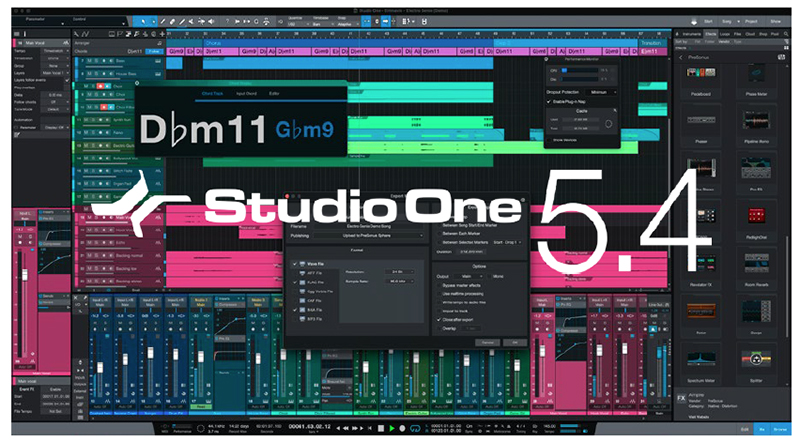Click the Spectrum Meter effect thumbnail
Image resolution: width=800 pixels, height=442 pixels.
[701, 360]
